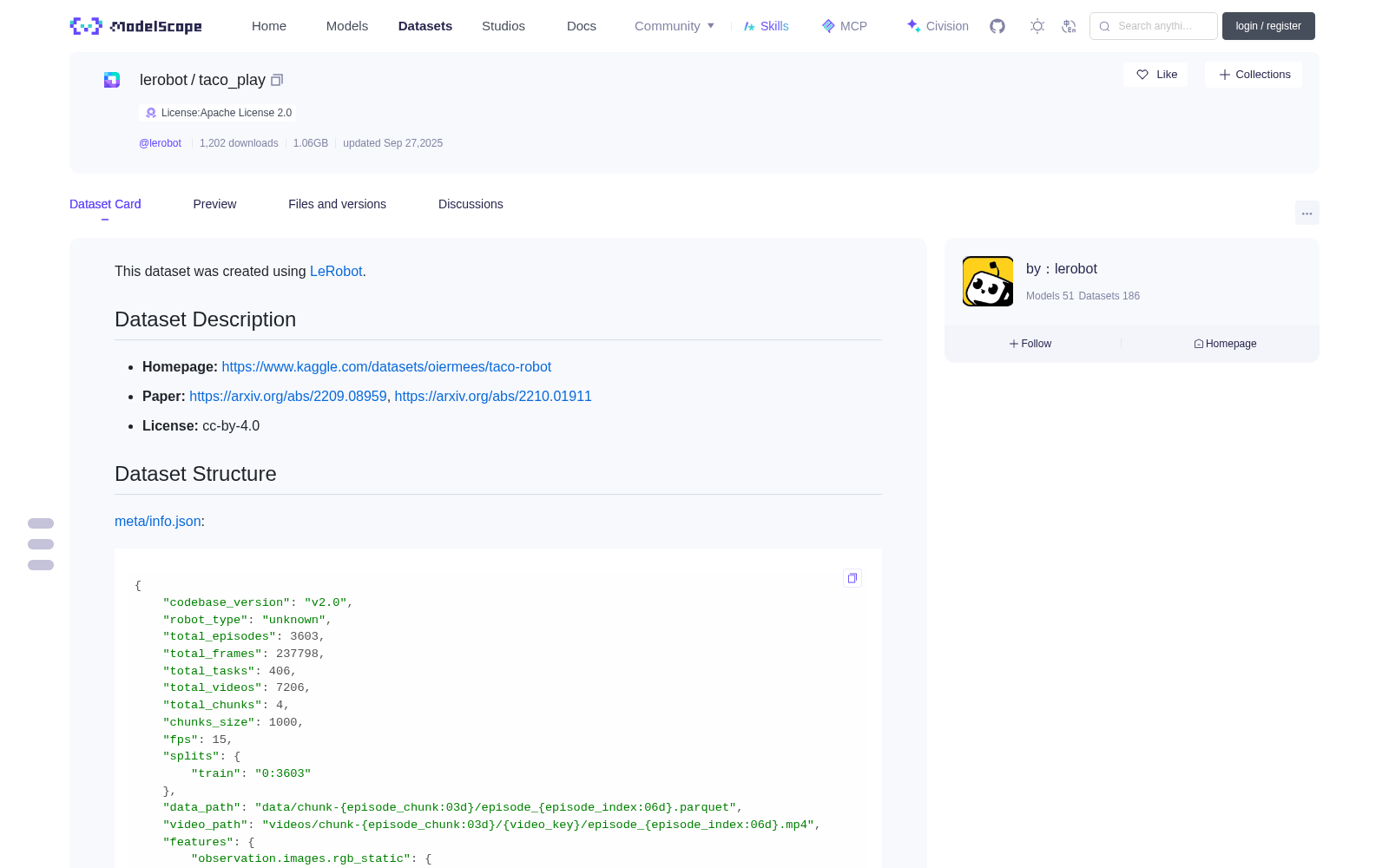The width and height of the screenshot is (1389, 868).
Task: Click the ModelScope logo
Action: (136, 26)
